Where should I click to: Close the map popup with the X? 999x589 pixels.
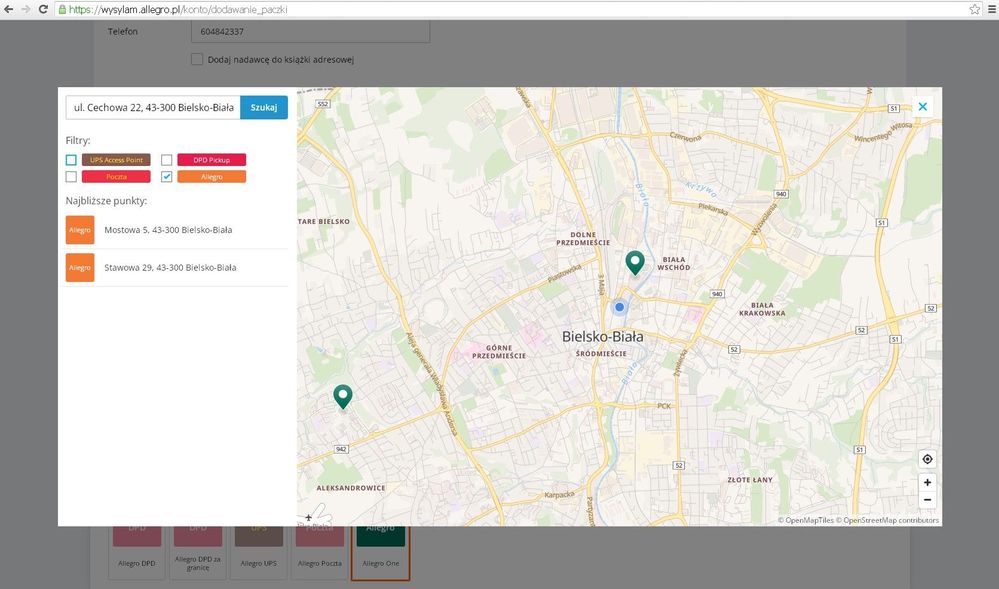coord(923,106)
